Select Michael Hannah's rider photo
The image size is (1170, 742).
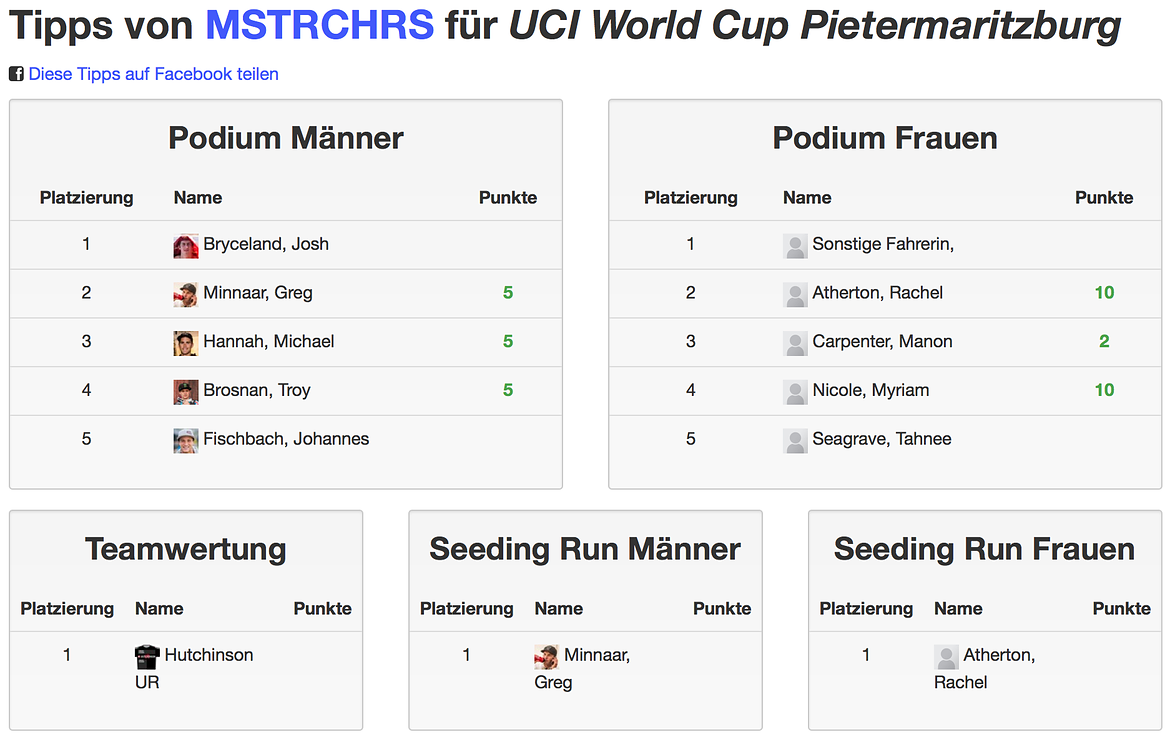point(186,343)
